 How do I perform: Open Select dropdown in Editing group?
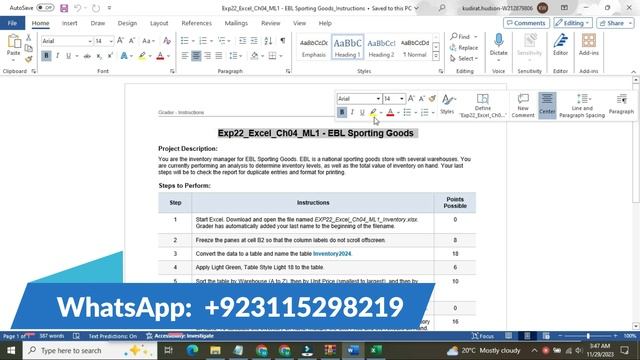464,59
